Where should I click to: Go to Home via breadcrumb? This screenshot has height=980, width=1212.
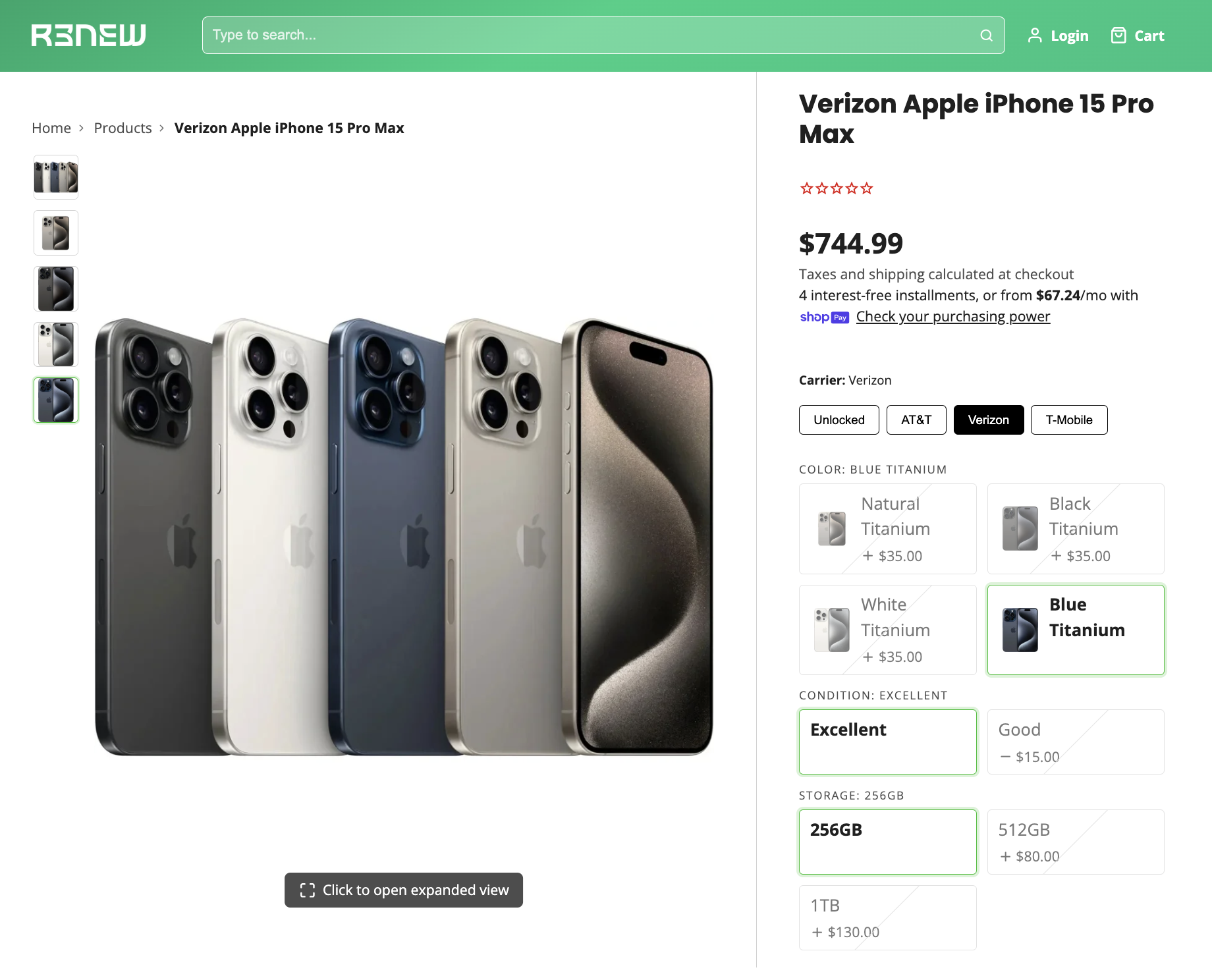[x=51, y=128]
